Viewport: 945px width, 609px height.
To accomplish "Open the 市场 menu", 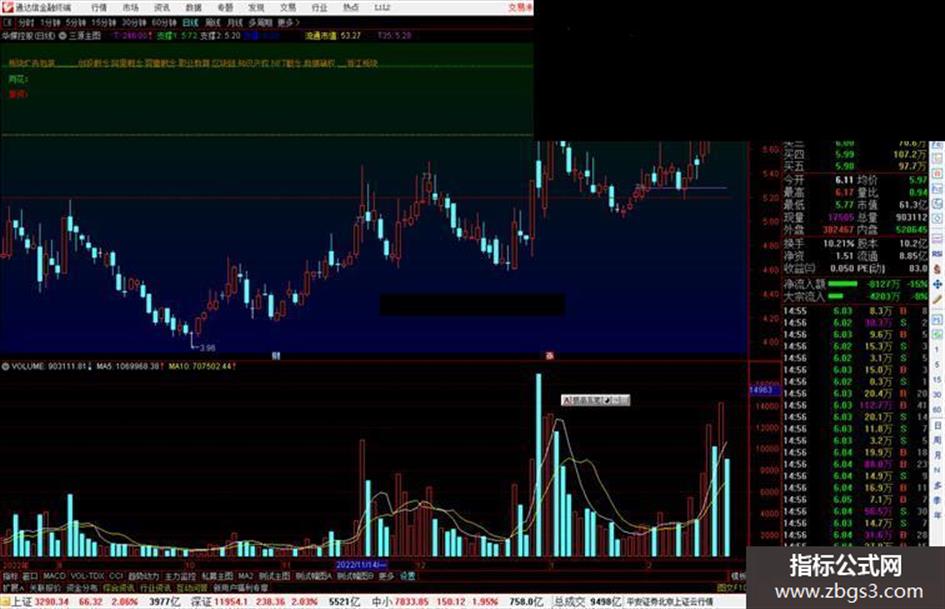I will (130, 7).
